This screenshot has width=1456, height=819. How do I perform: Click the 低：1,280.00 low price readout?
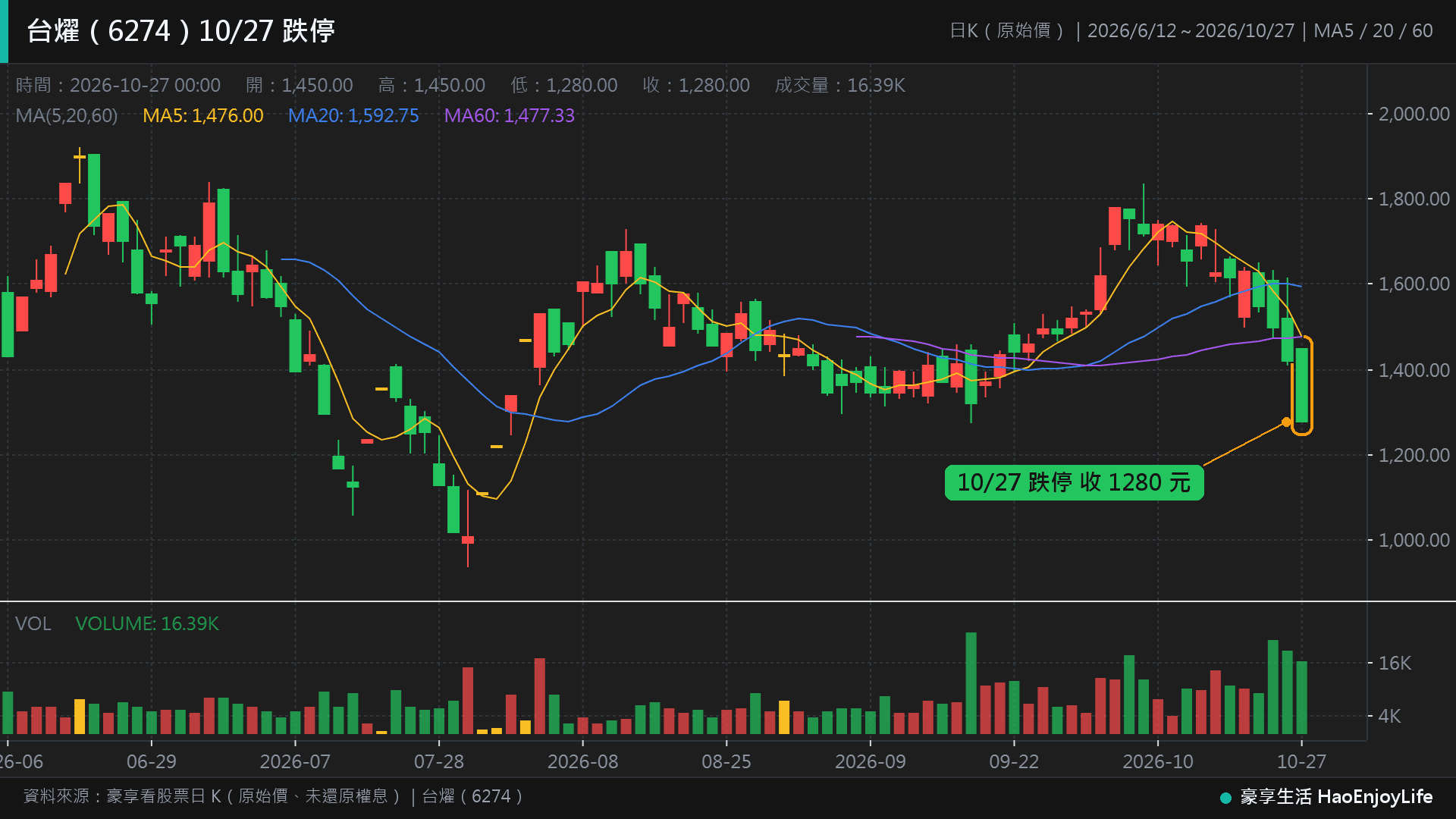[x=564, y=85]
